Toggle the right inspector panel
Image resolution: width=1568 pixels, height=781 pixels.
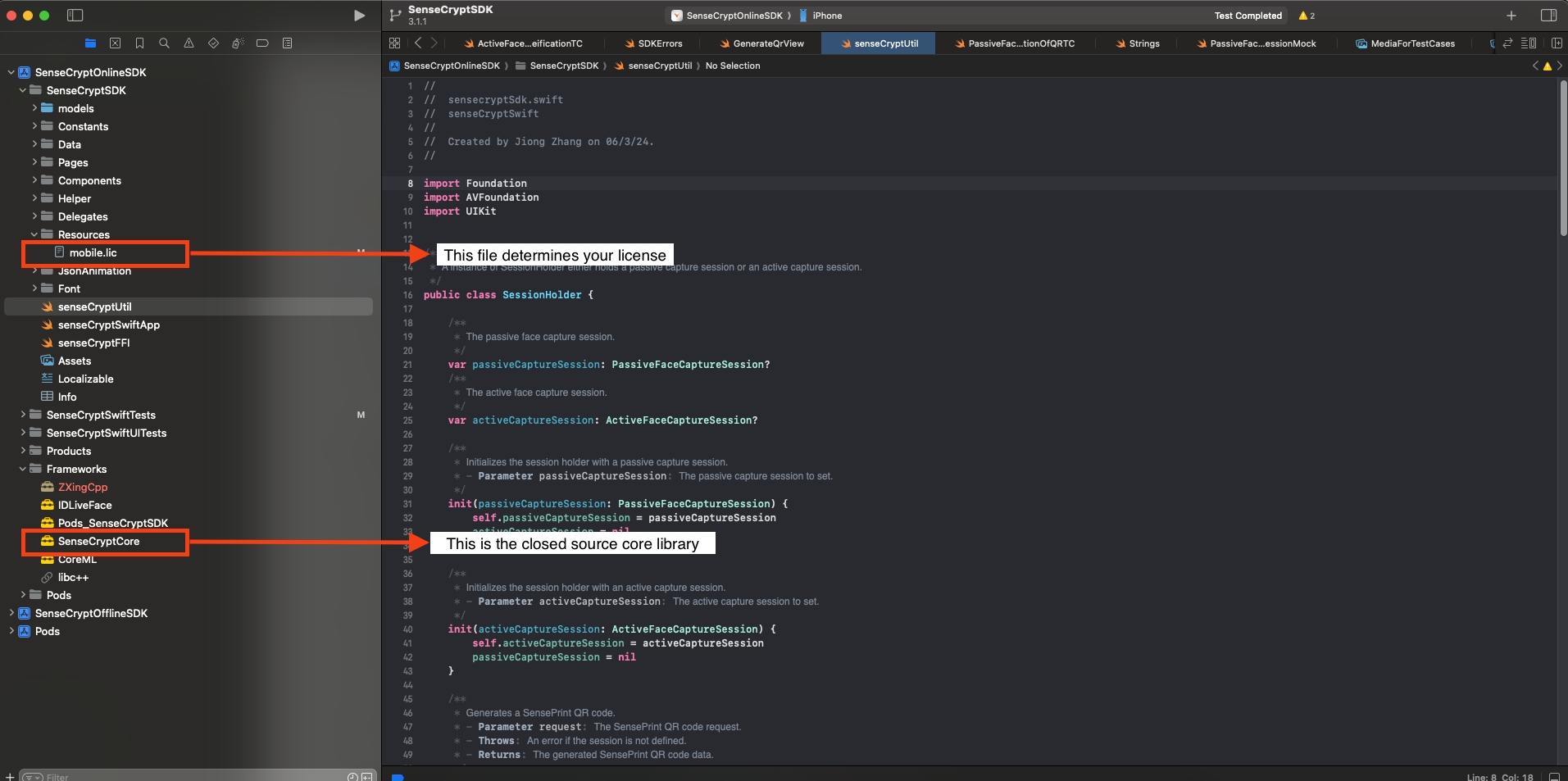click(1548, 16)
